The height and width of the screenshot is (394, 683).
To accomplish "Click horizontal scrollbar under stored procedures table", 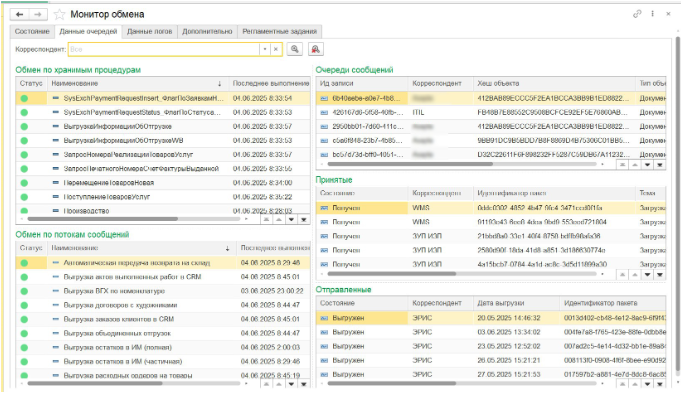I will click(x=102, y=219).
